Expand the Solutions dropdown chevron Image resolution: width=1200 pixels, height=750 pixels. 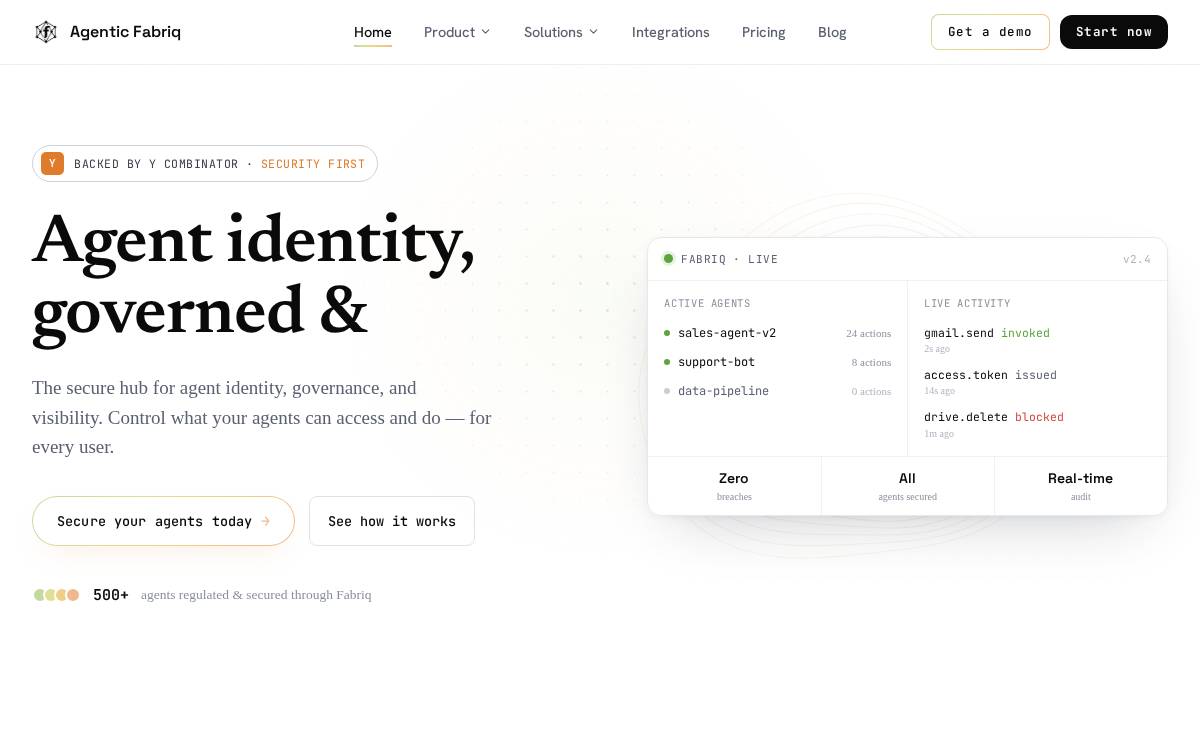[x=593, y=32]
